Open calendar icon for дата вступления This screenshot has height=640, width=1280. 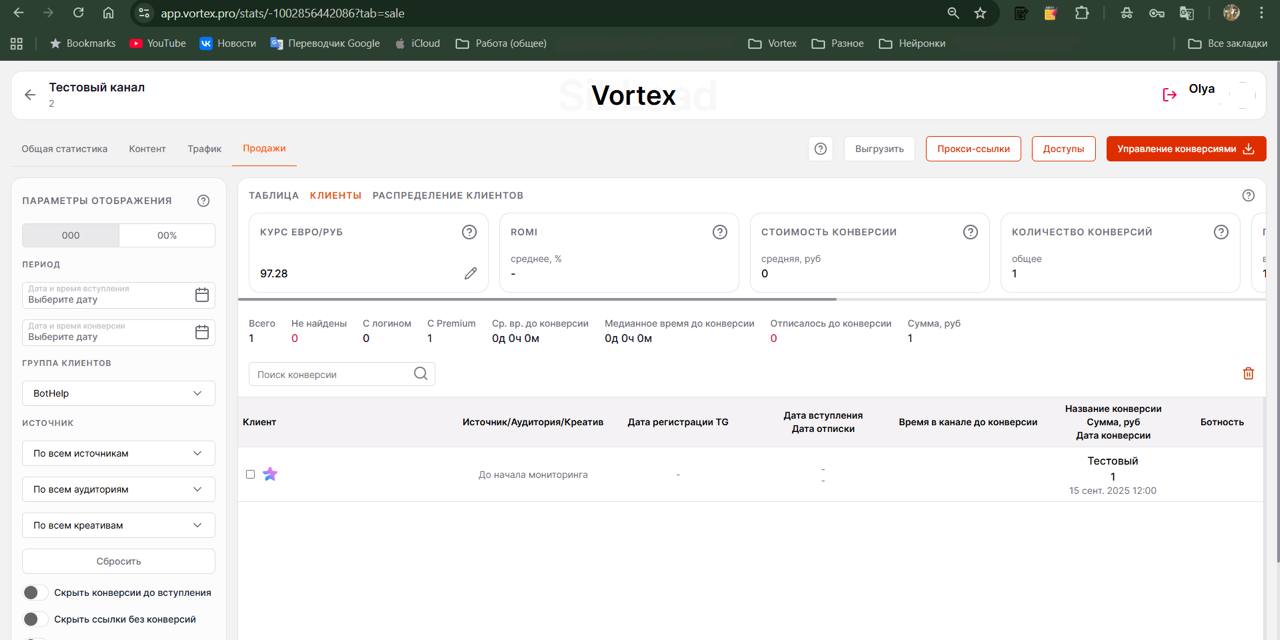[x=202, y=294]
